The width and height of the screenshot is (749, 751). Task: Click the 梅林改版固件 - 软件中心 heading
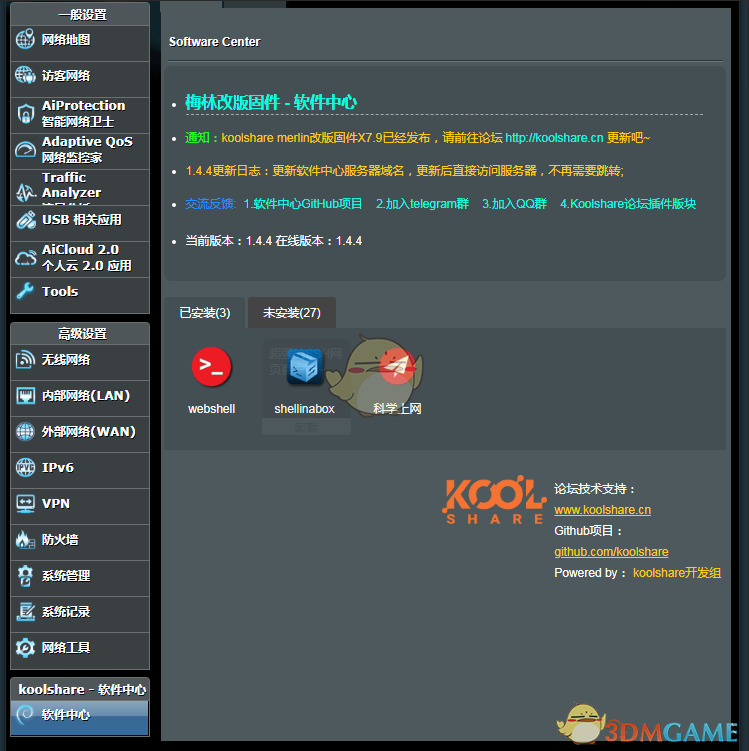271,102
